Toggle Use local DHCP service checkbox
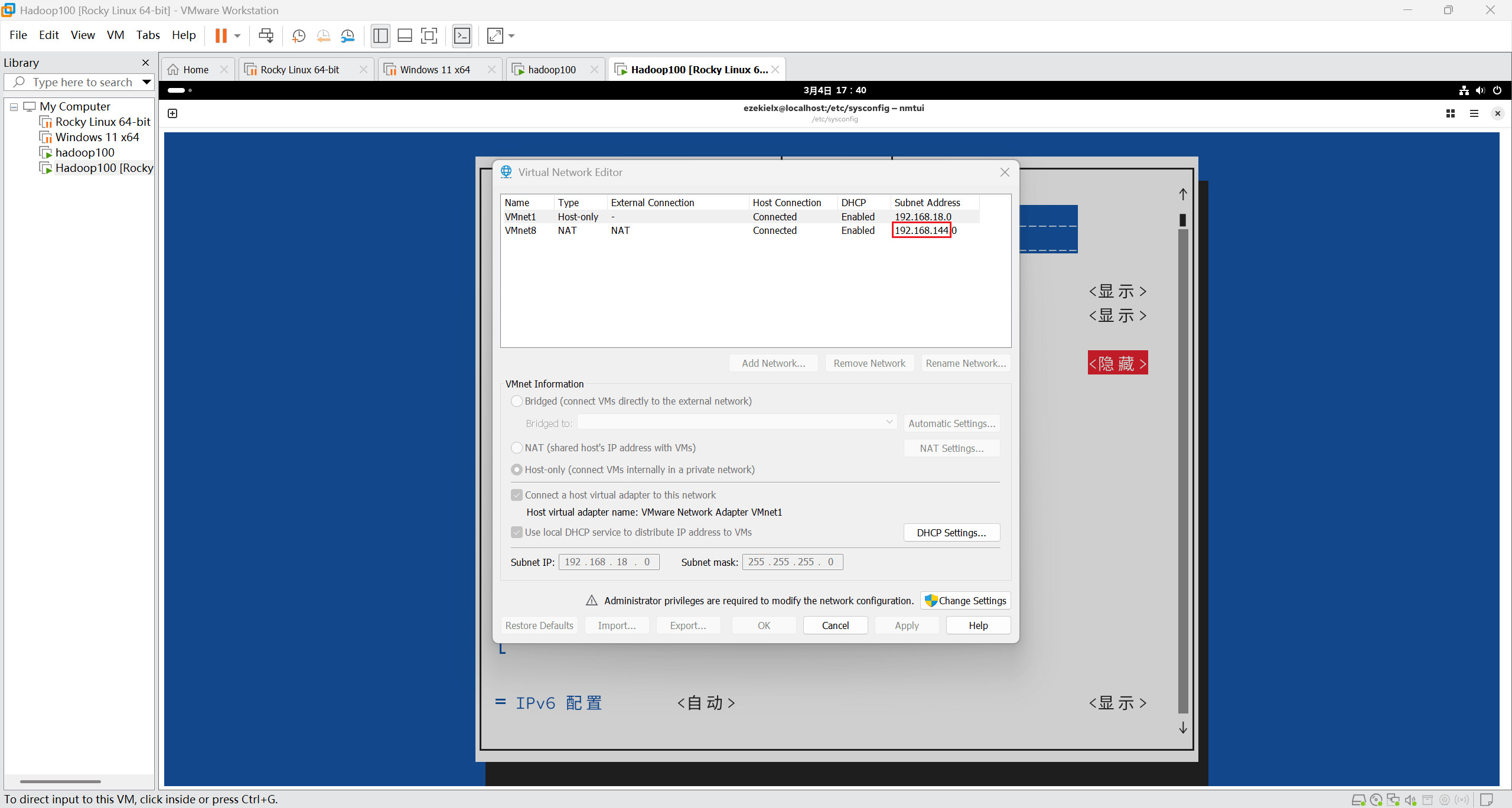This screenshot has width=1512, height=808. (517, 532)
